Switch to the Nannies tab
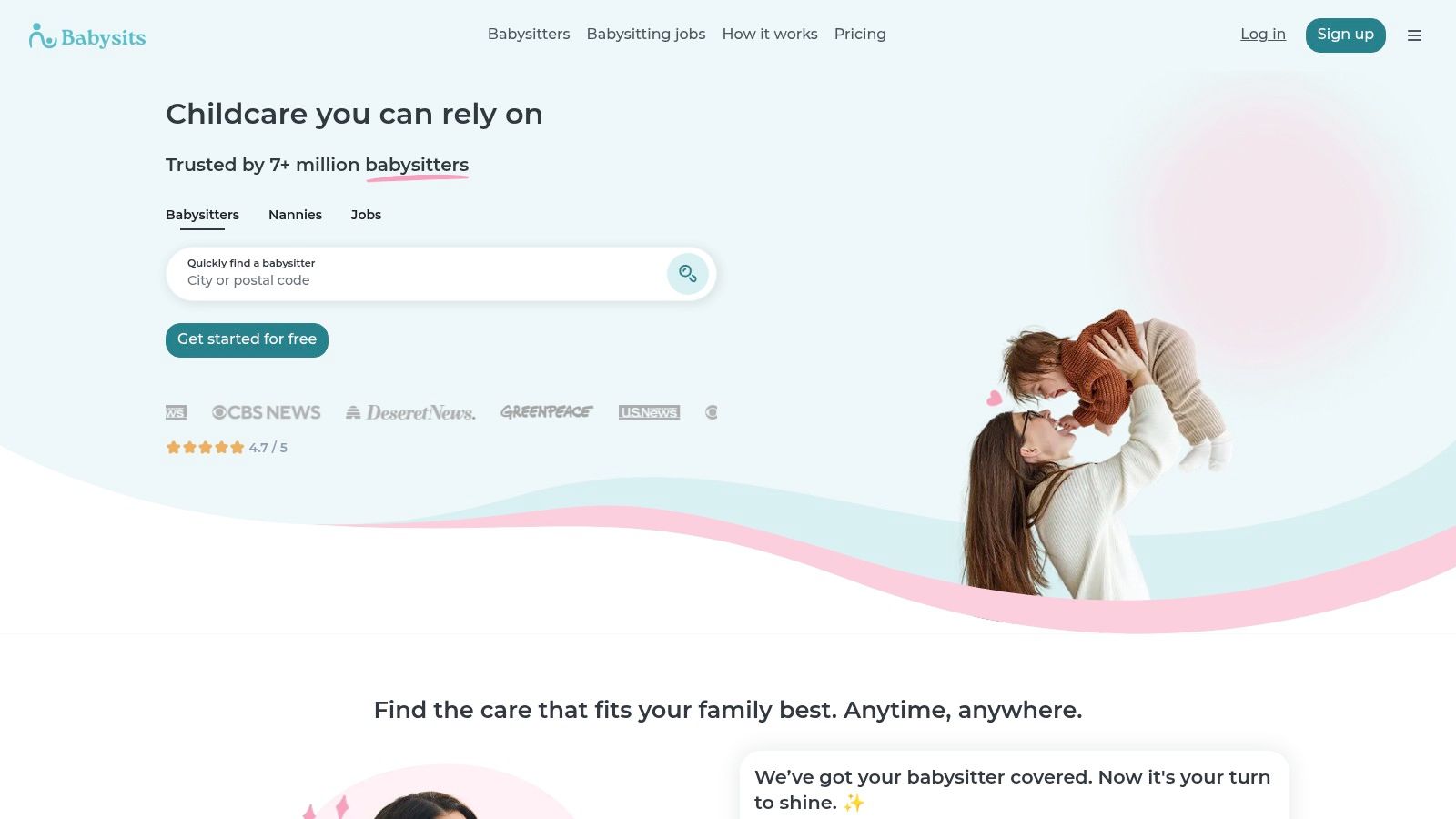Image resolution: width=1456 pixels, height=819 pixels. (x=295, y=215)
